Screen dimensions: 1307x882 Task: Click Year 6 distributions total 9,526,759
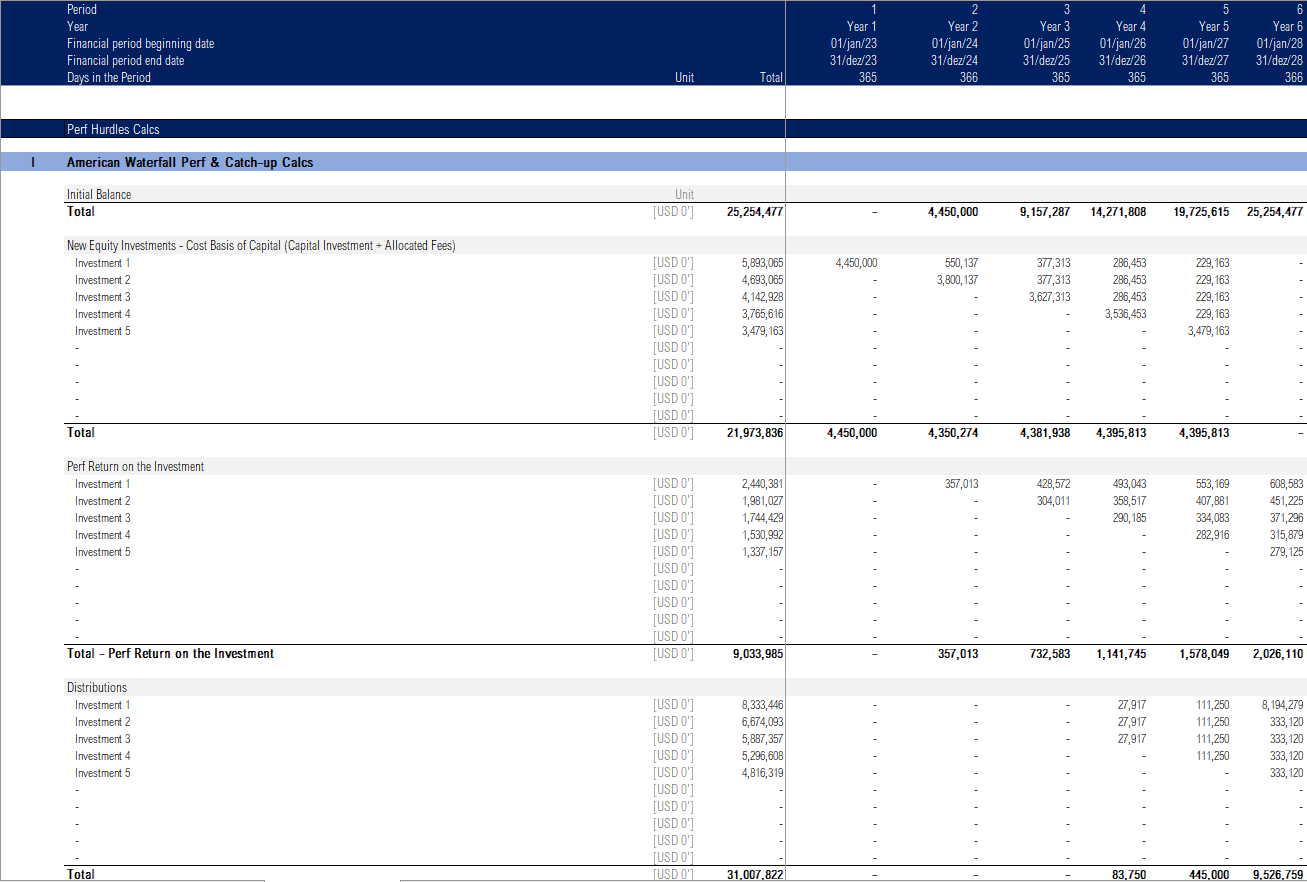(x=1277, y=874)
